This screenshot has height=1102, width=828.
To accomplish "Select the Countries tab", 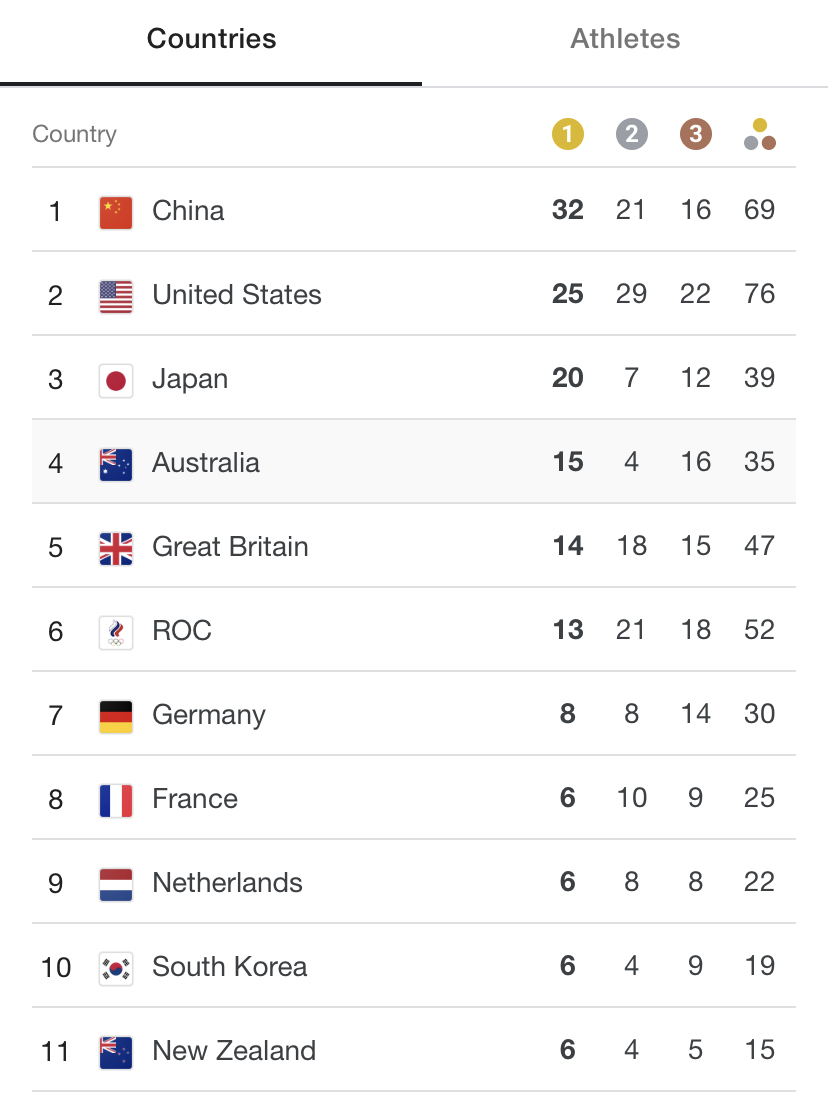I will pyautogui.click(x=211, y=39).
